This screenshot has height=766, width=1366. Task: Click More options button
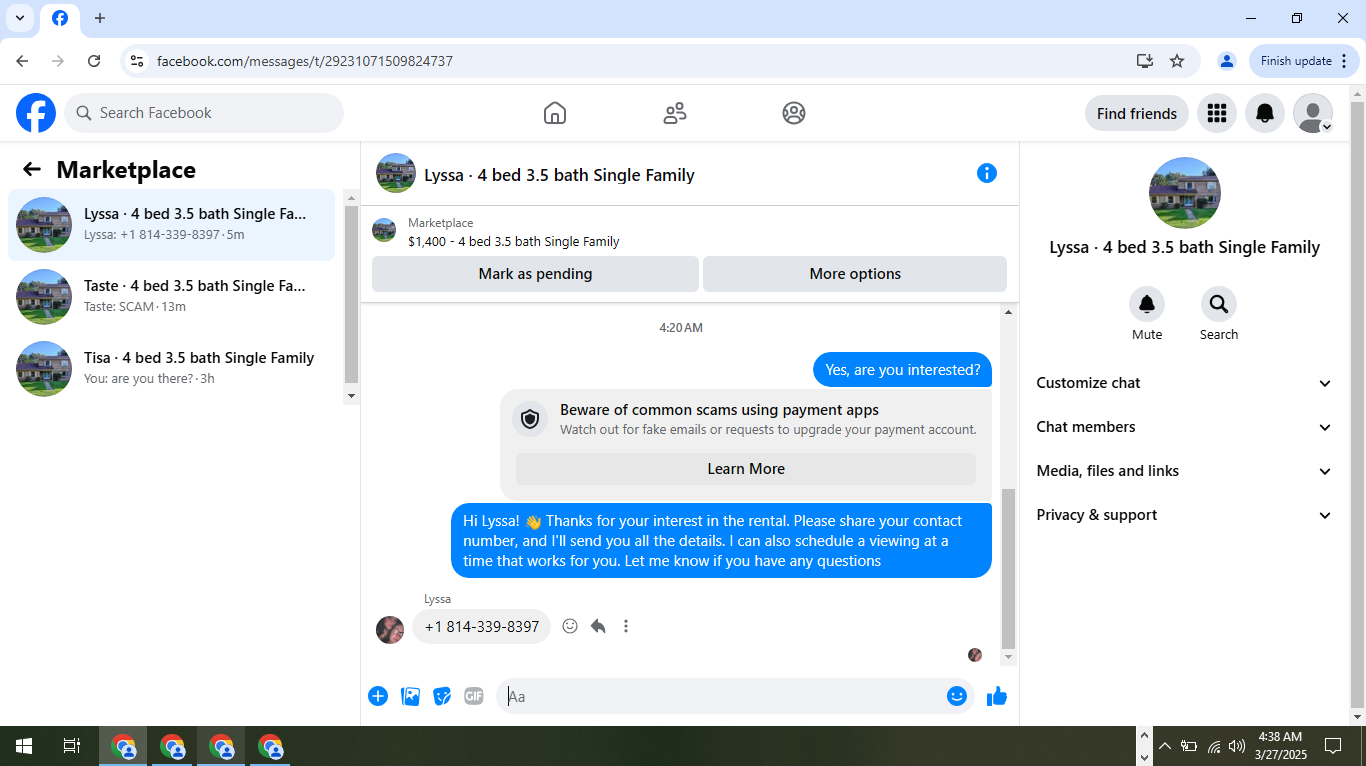coord(855,274)
